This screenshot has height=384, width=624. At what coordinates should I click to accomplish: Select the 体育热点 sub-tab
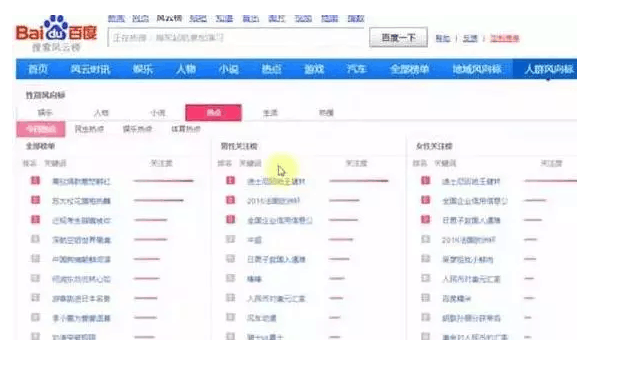(x=186, y=129)
